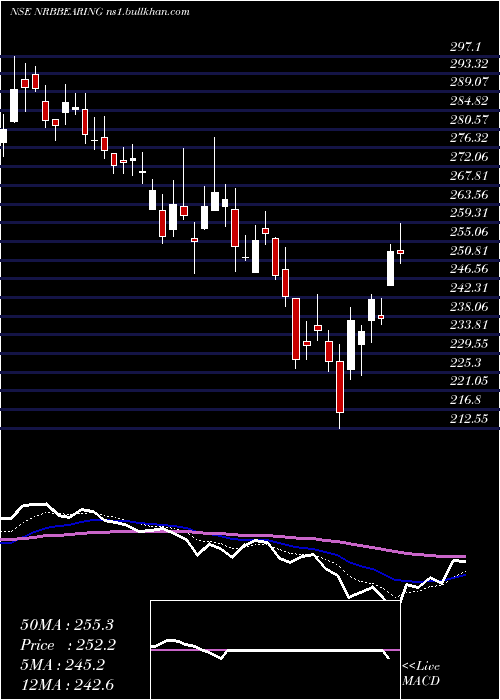Click the 267.81 price axis label

click(469, 176)
